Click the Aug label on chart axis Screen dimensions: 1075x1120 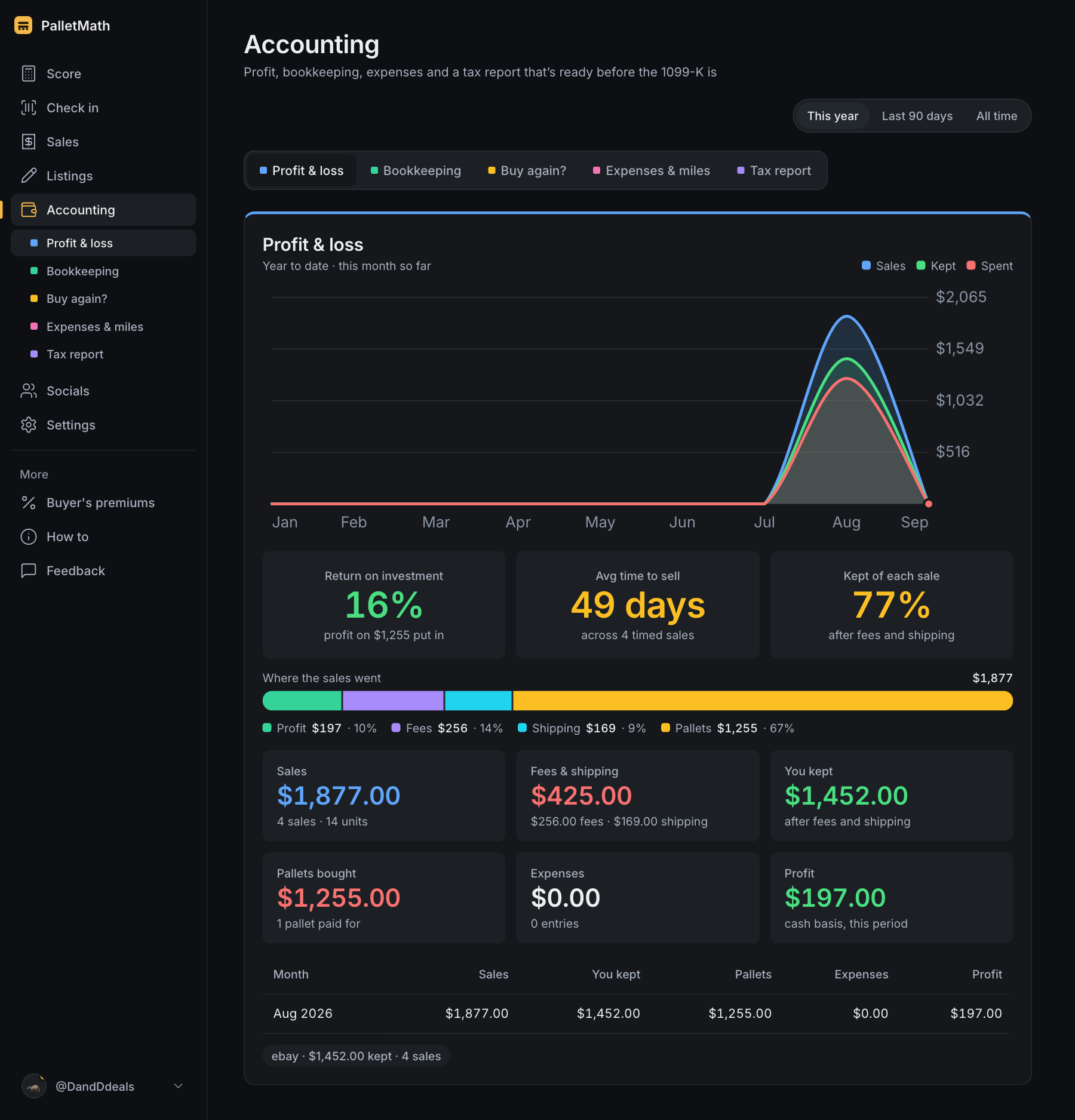click(846, 522)
